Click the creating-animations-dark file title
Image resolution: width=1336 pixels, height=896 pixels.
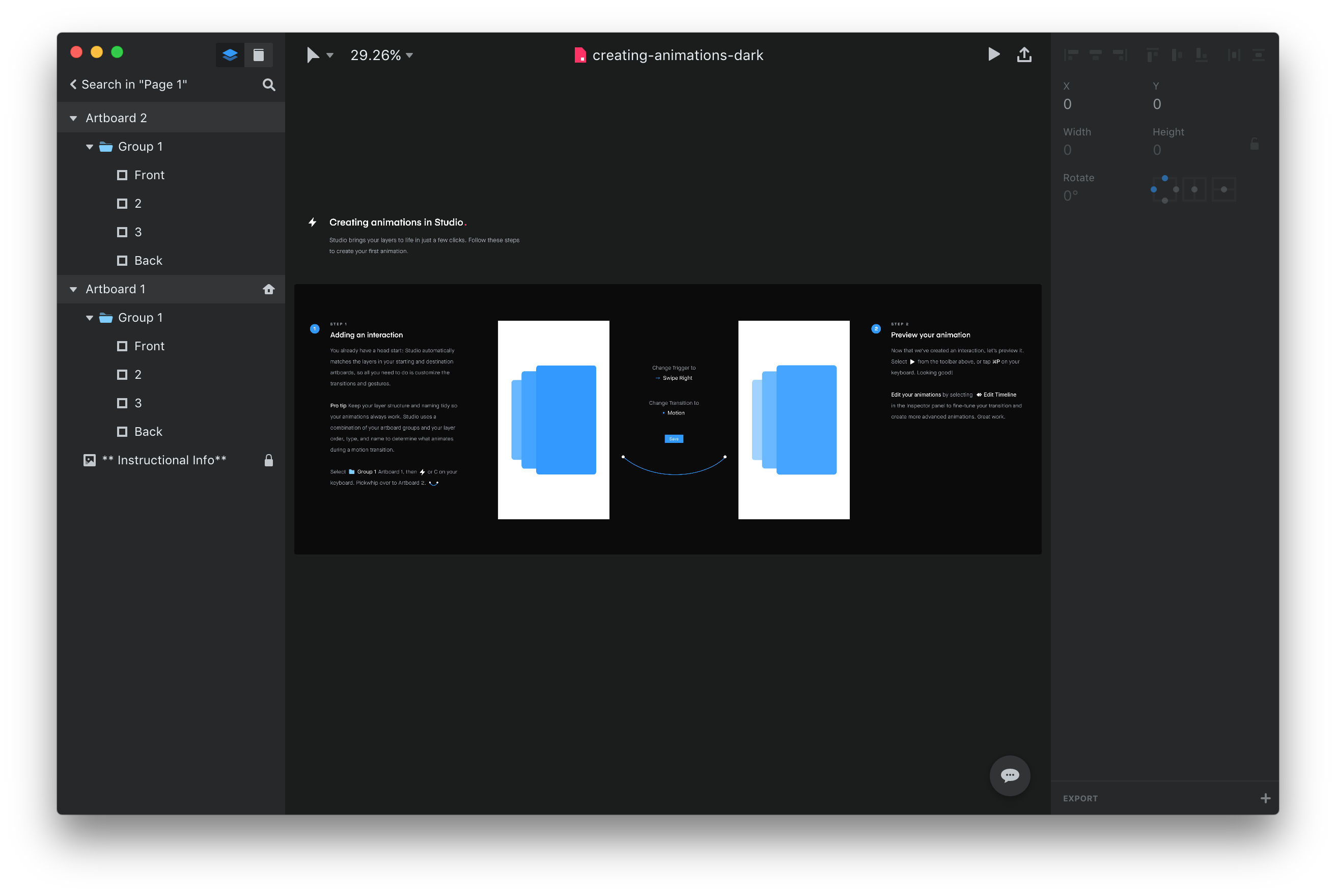(678, 55)
